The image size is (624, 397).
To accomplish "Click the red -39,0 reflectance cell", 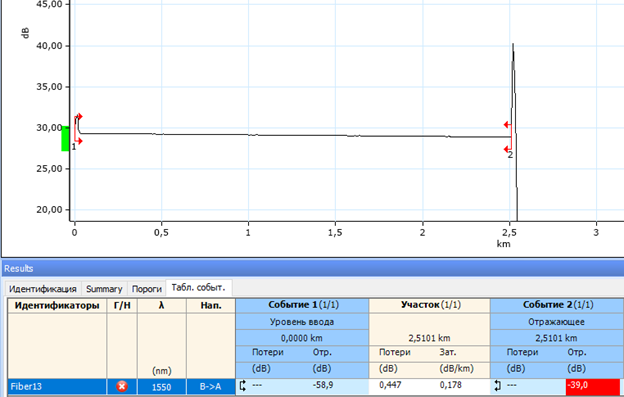I will tap(592, 386).
